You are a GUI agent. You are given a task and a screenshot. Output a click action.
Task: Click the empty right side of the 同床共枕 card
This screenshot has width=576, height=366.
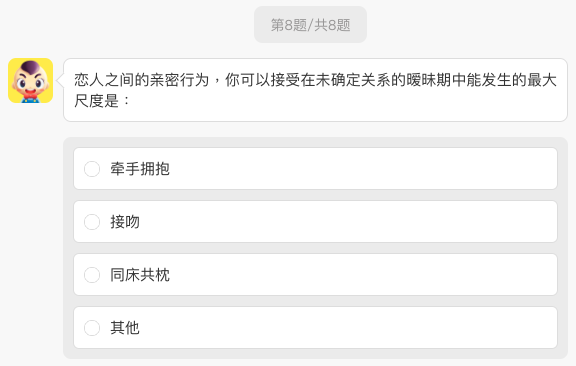(x=441, y=275)
